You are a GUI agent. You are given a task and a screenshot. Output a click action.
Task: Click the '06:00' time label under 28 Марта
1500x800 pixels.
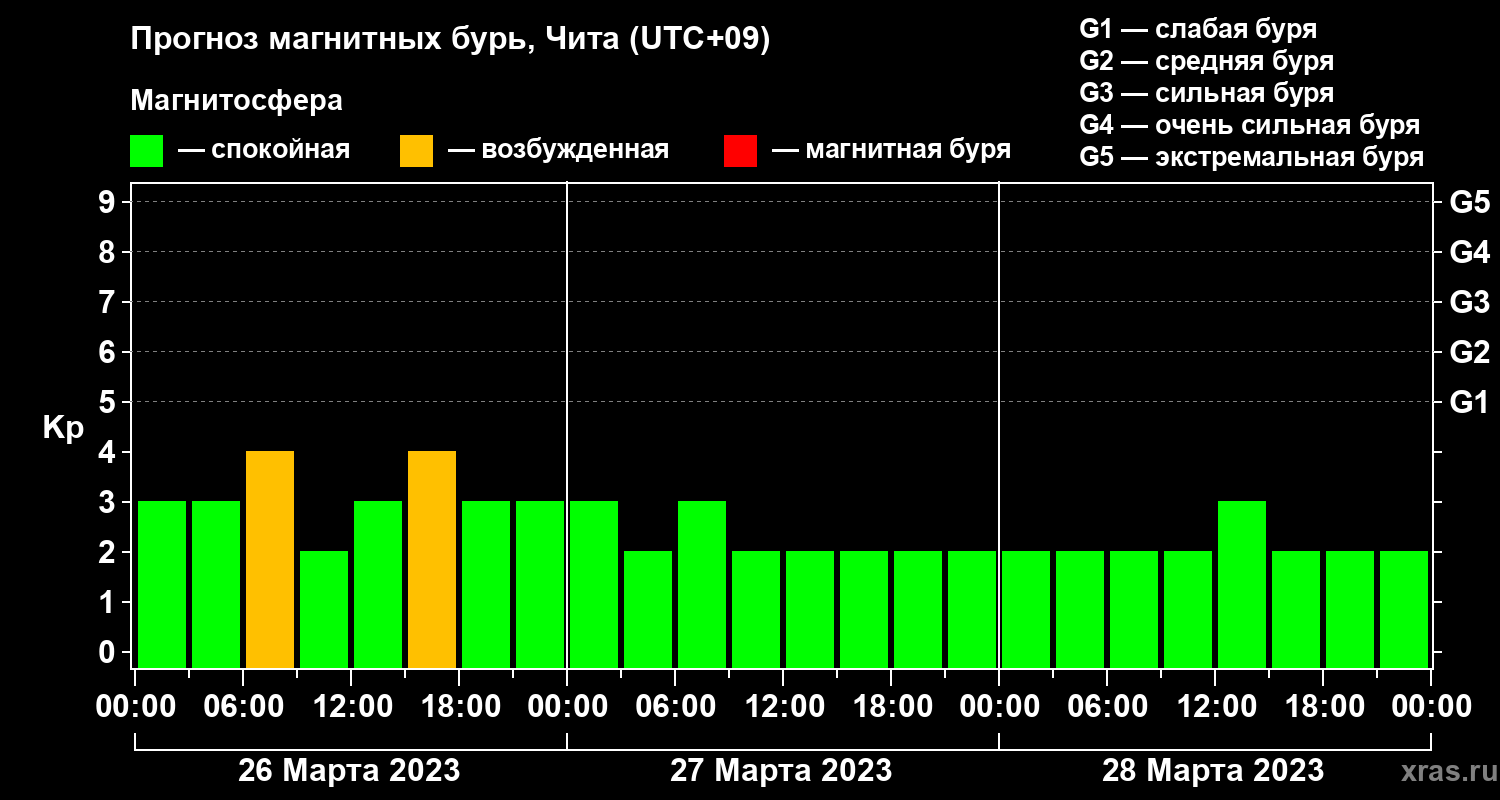click(x=1107, y=707)
